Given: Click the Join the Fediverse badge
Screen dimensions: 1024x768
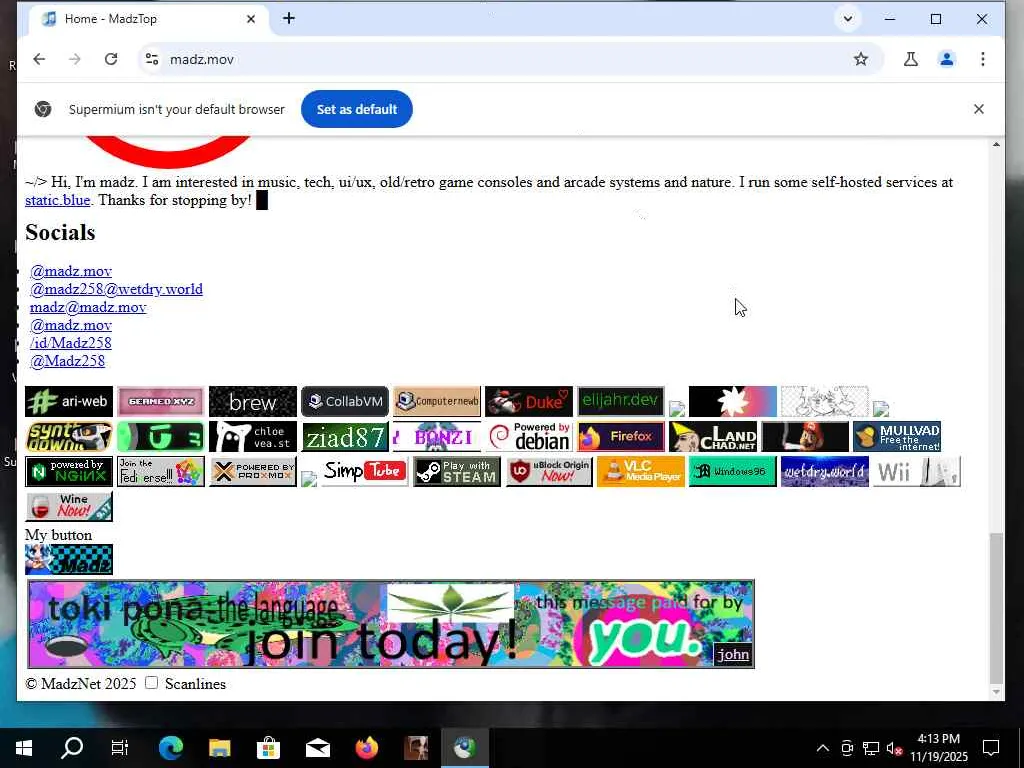Looking at the screenshot, I should click(161, 472).
